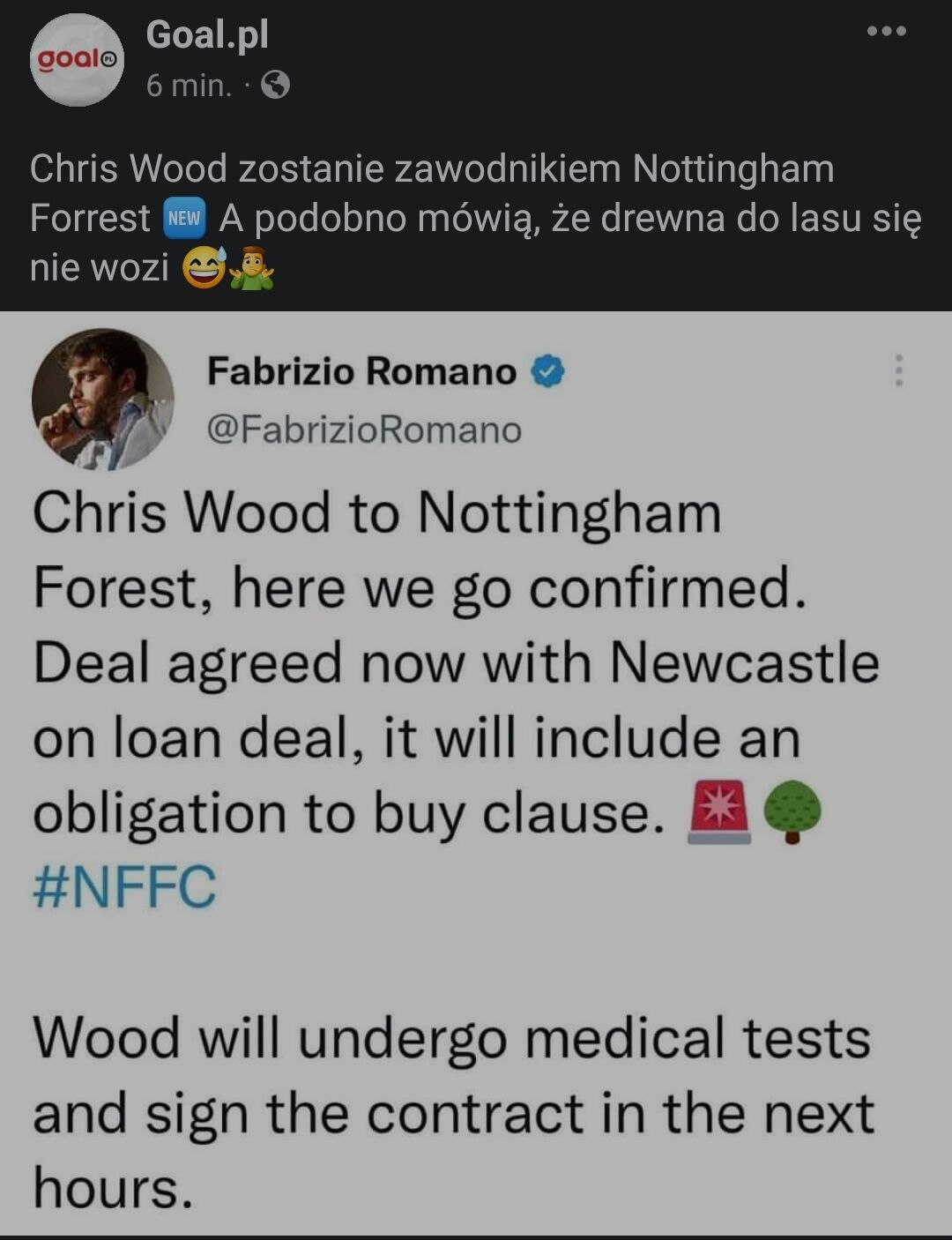Click the blue NEW emoji in post

[x=184, y=219]
